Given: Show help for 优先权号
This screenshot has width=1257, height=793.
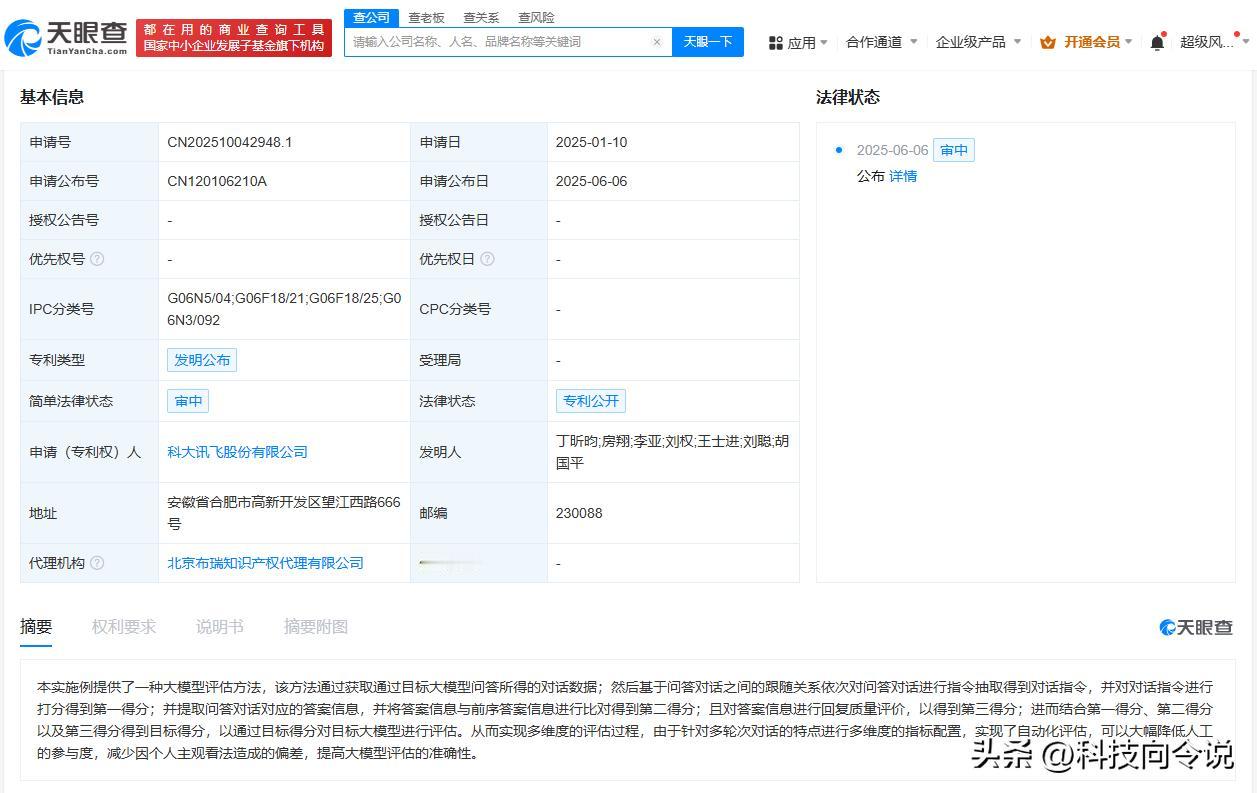Looking at the screenshot, I should [97, 259].
